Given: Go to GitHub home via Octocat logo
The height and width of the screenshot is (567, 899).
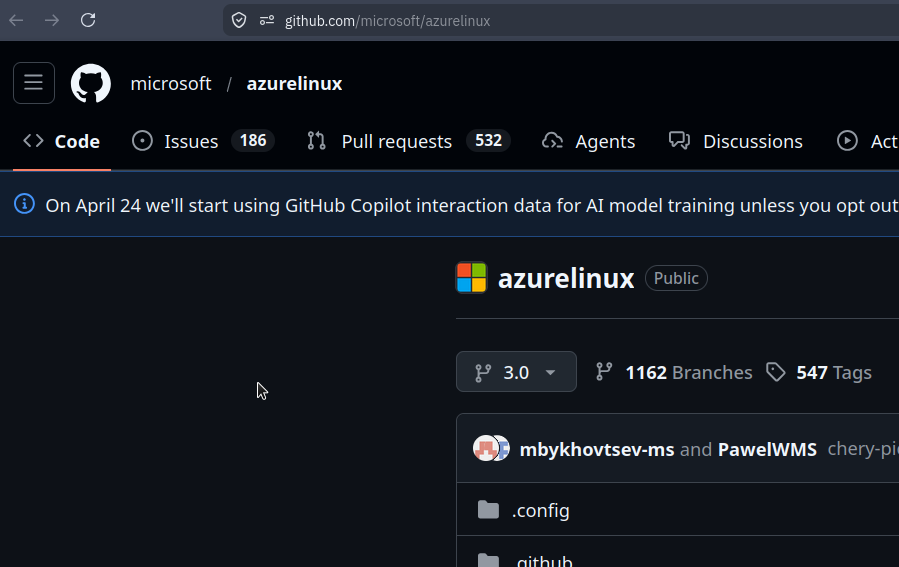Looking at the screenshot, I should click(x=91, y=83).
